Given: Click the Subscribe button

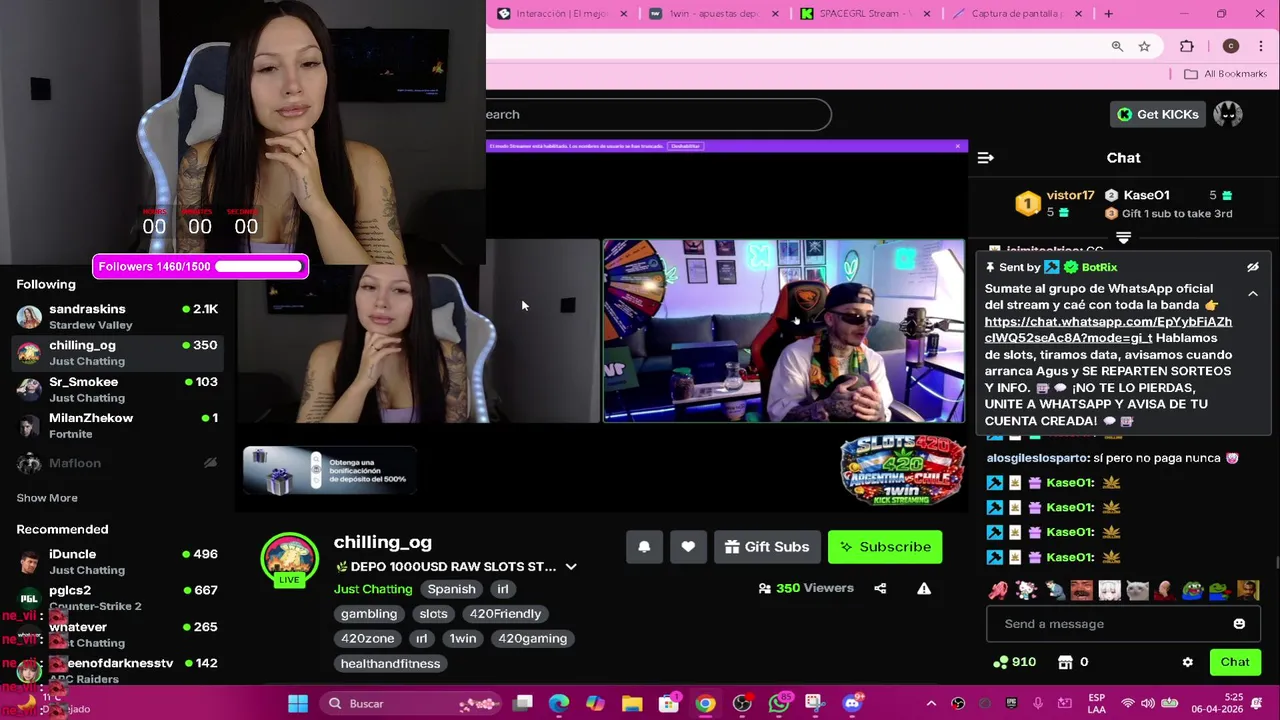Looking at the screenshot, I should coord(885,547).
